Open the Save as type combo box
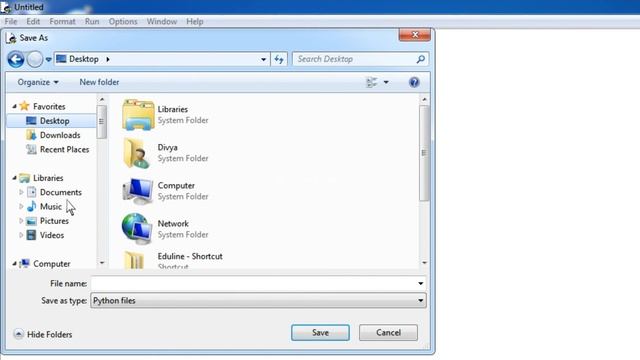 258,301
